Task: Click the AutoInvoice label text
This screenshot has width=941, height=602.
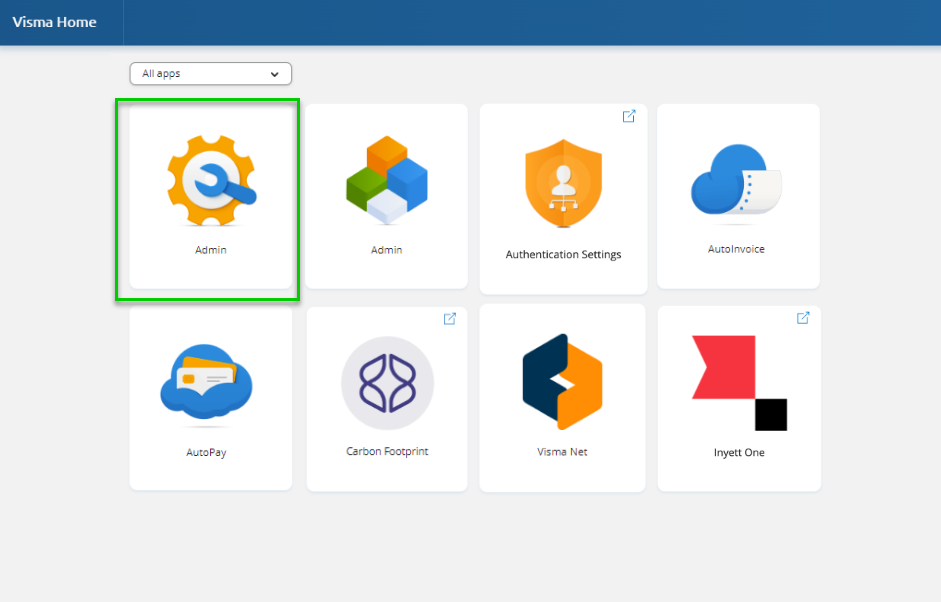Action: [736, 249]
